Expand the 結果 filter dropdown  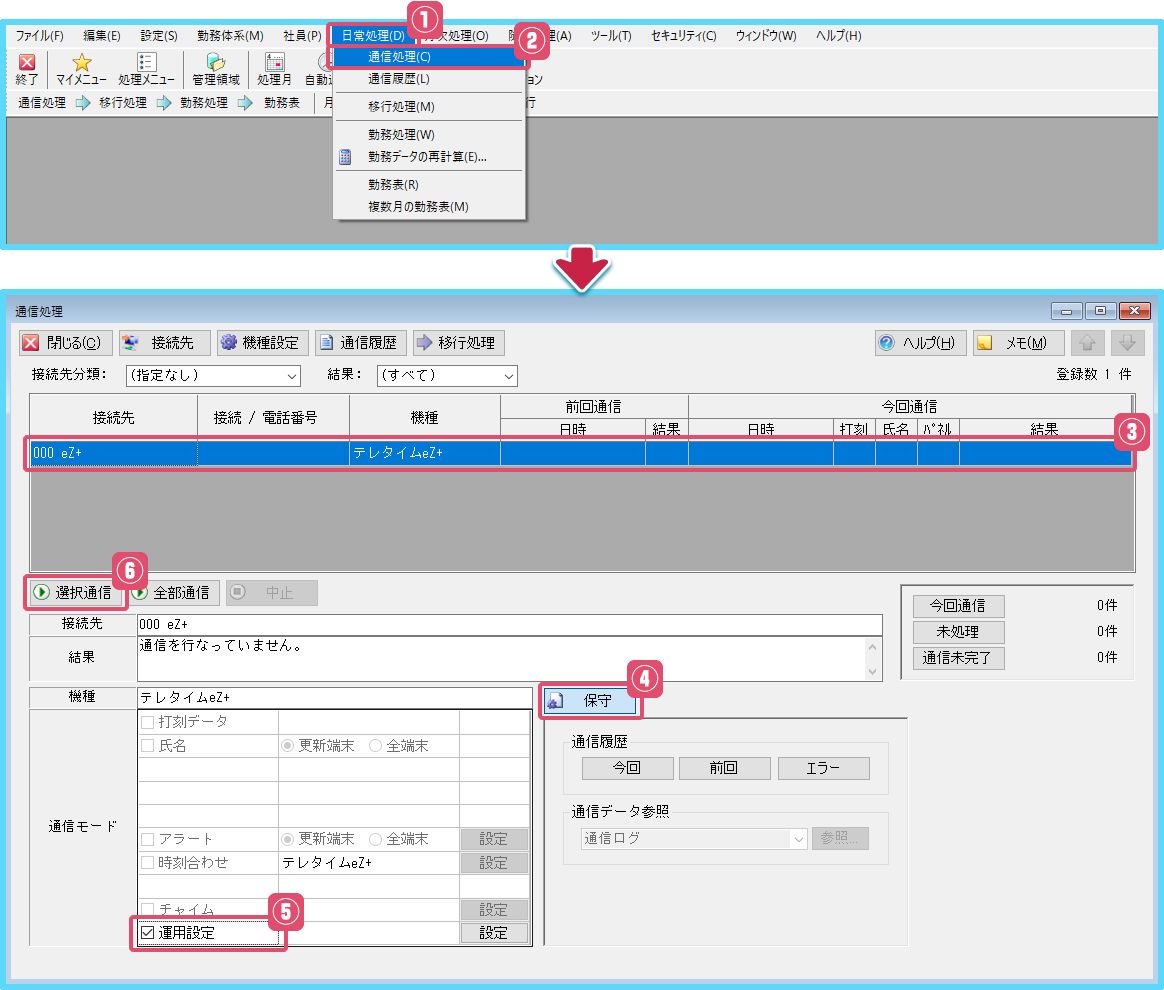tap(447, 376)
